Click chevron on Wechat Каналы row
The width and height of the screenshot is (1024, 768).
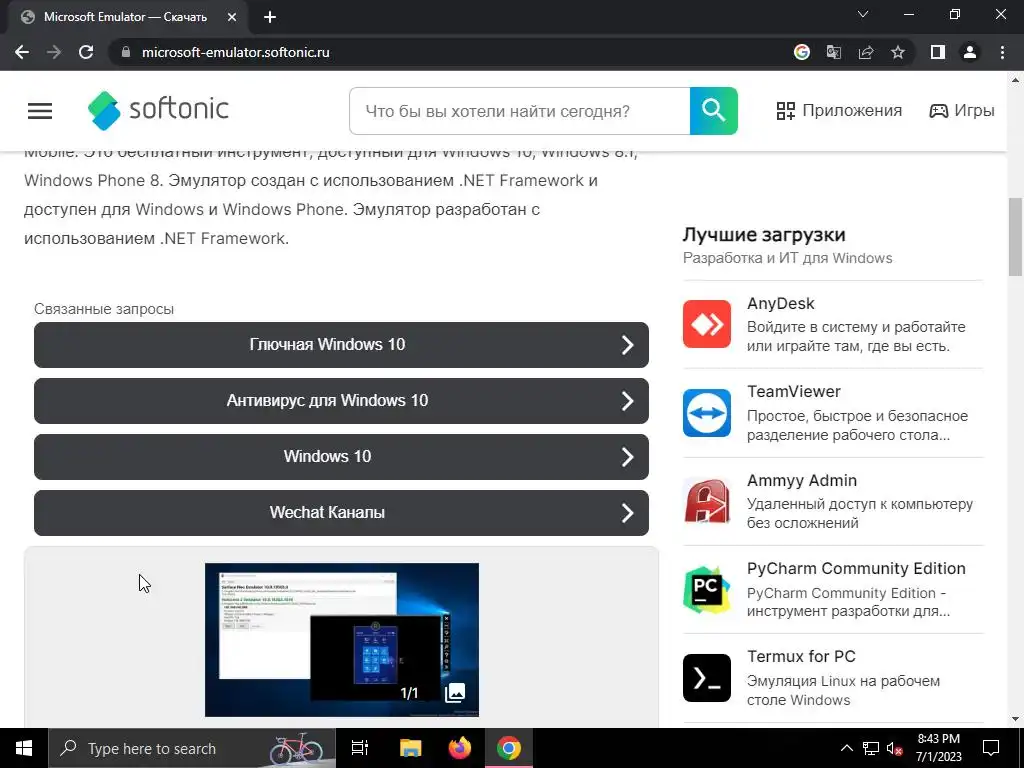[627, 513]
